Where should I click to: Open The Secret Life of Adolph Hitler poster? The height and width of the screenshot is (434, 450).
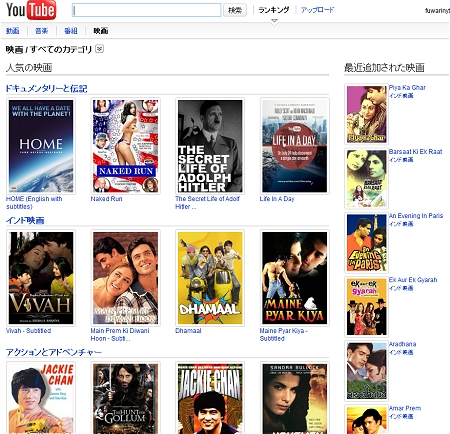(x=210, y=146)
